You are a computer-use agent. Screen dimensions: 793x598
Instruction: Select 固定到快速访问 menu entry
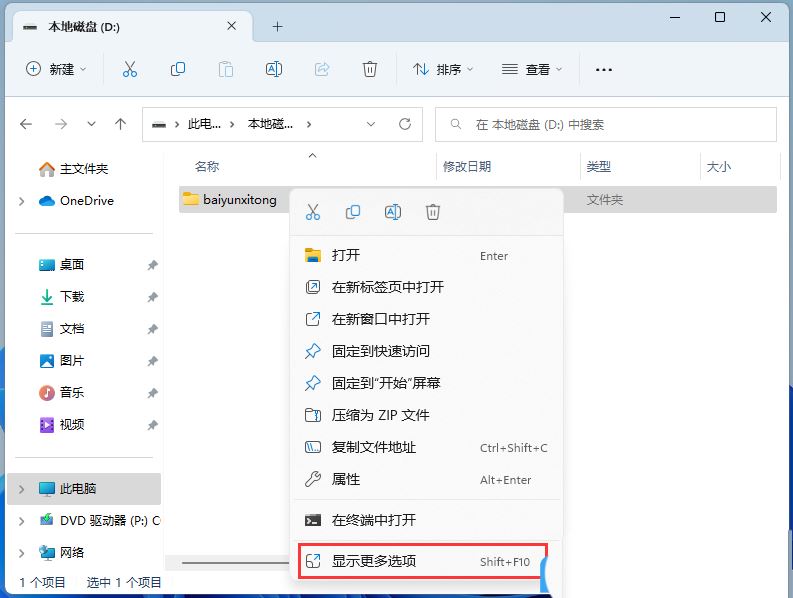[427, 351]
